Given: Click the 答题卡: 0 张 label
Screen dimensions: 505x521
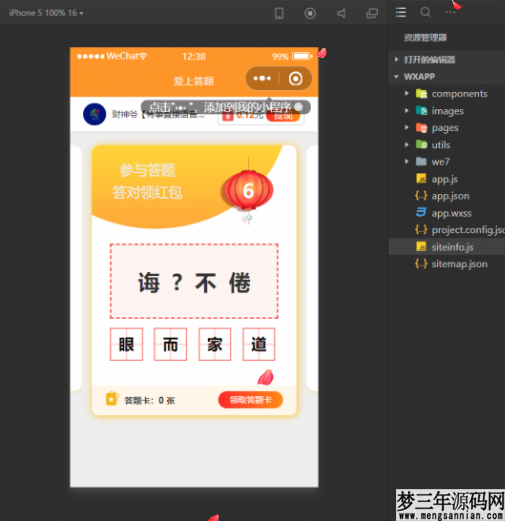Looking at the screenshot, I should coord(150,400).
